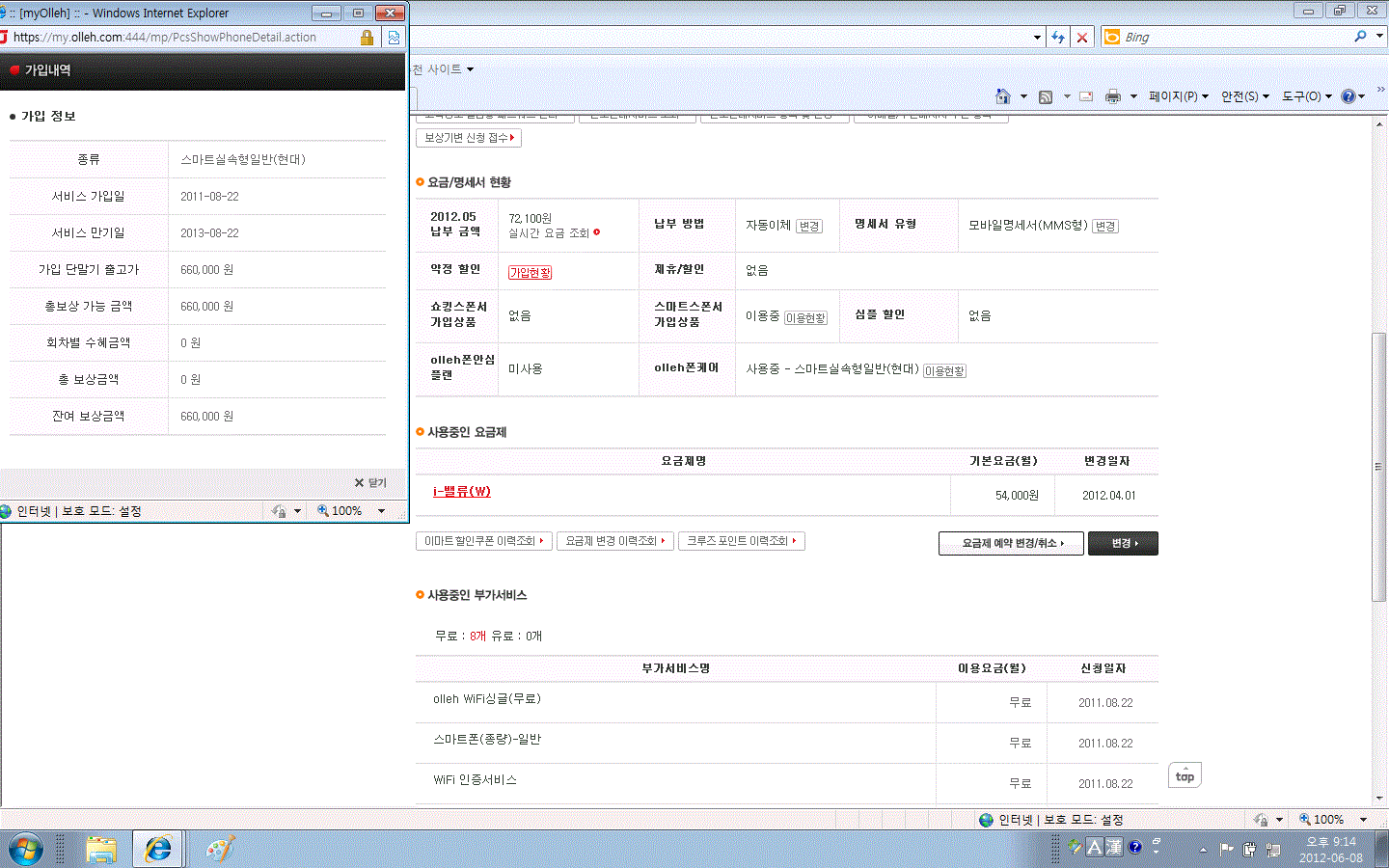
Task: Click the blue help icon in command bar
Action: (x=1348, y=96)
